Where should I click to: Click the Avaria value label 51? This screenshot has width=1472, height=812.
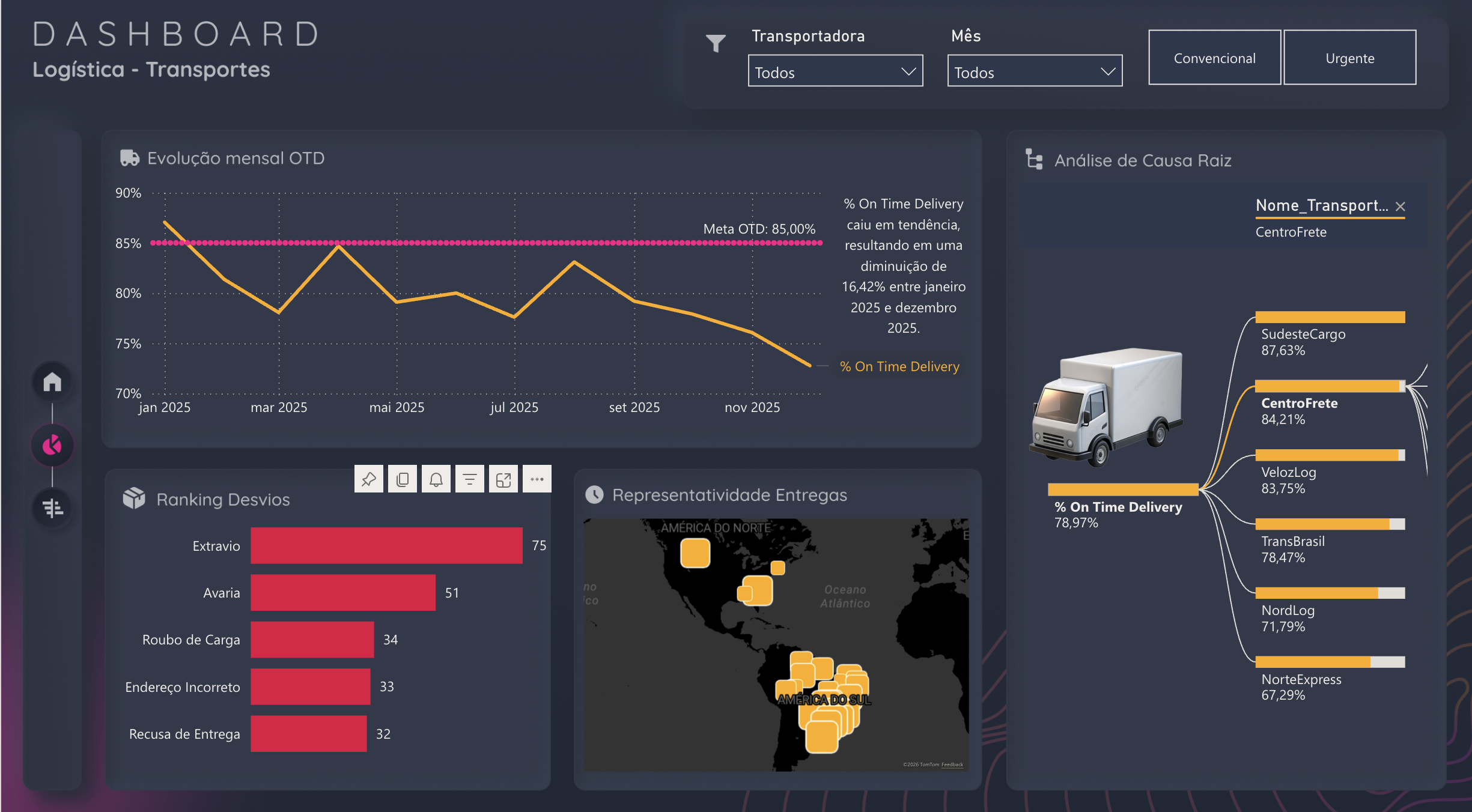pyautogui.click(x=452, y=593)
